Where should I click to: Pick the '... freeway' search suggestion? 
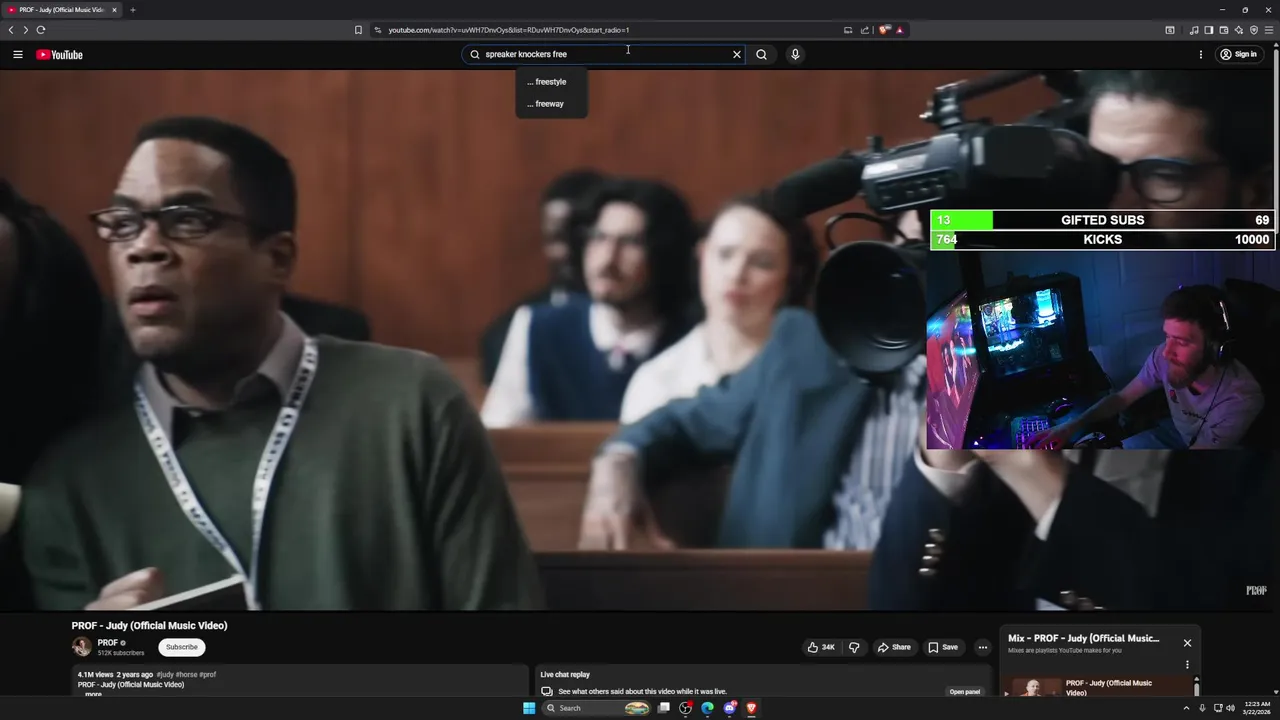[546, 104]
